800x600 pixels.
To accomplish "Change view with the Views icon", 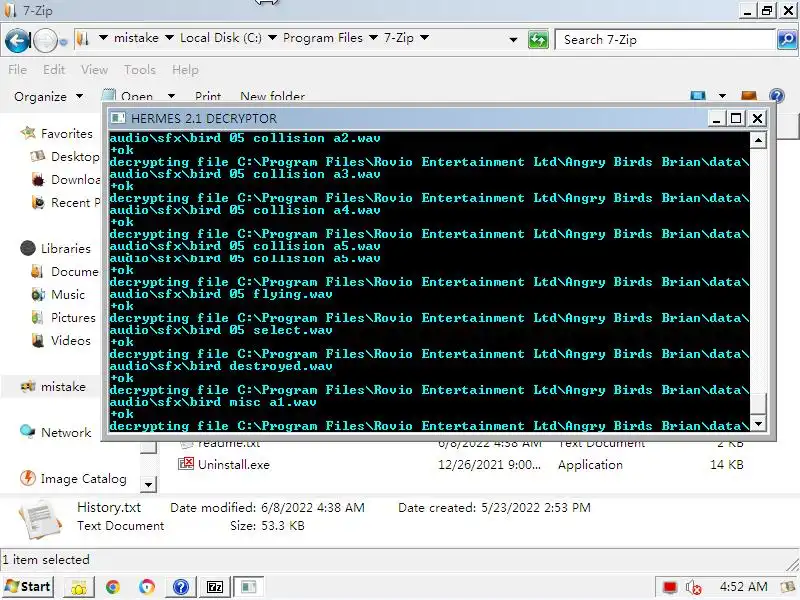I will 697,96.
